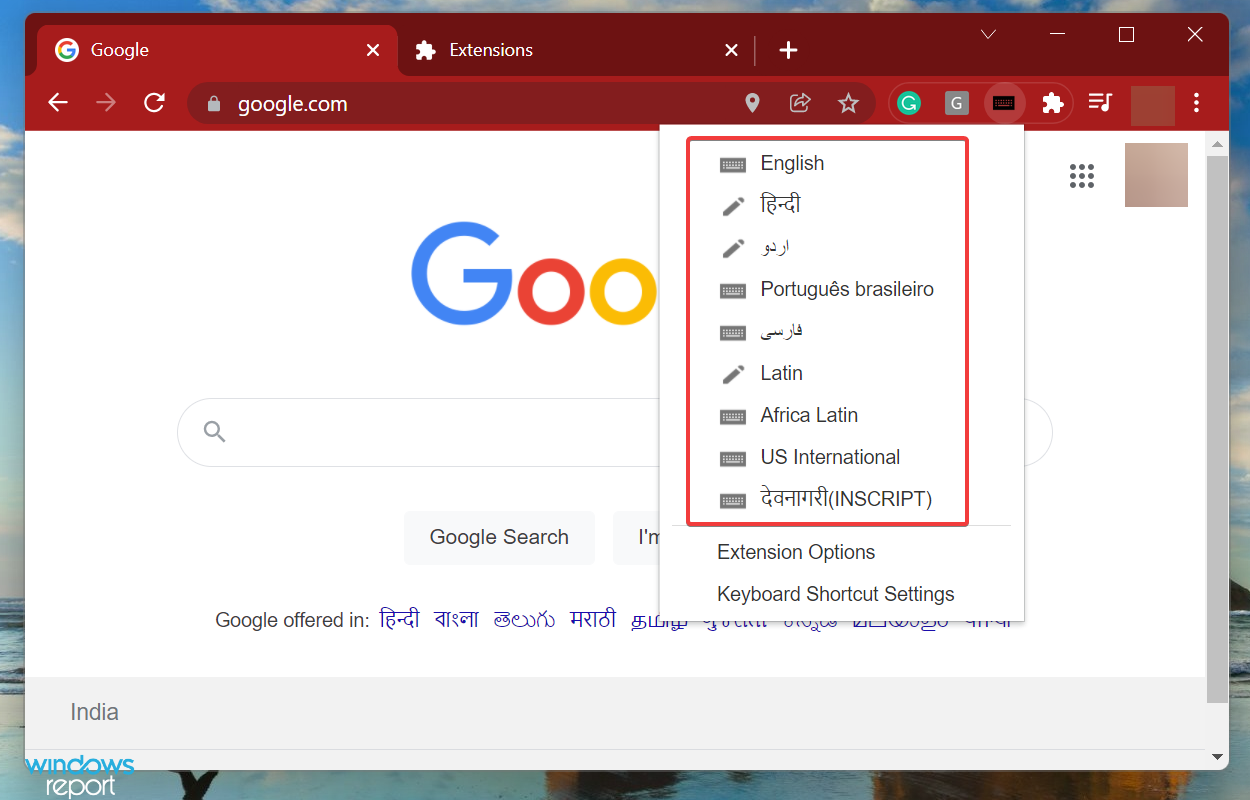Open Extension Options
Screen dimensions: 1250x800
[796, 552]
